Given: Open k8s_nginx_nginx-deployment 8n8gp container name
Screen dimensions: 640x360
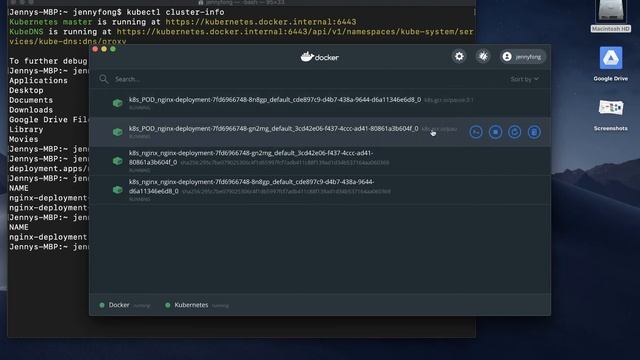Looking at the screenshot, I should [x=251, y=187].
